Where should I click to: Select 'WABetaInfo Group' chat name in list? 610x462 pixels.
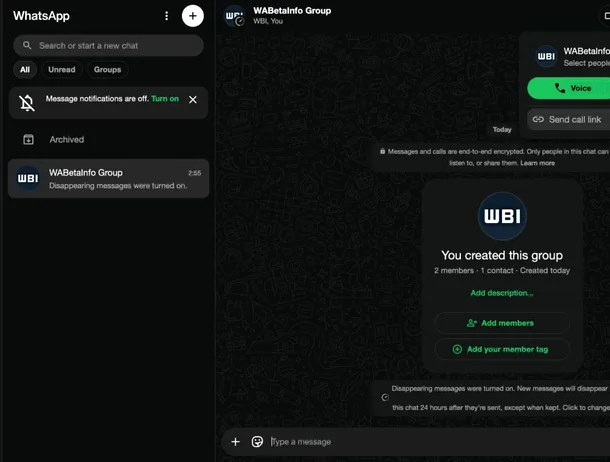pyautogui.click(x=86, y=173)
